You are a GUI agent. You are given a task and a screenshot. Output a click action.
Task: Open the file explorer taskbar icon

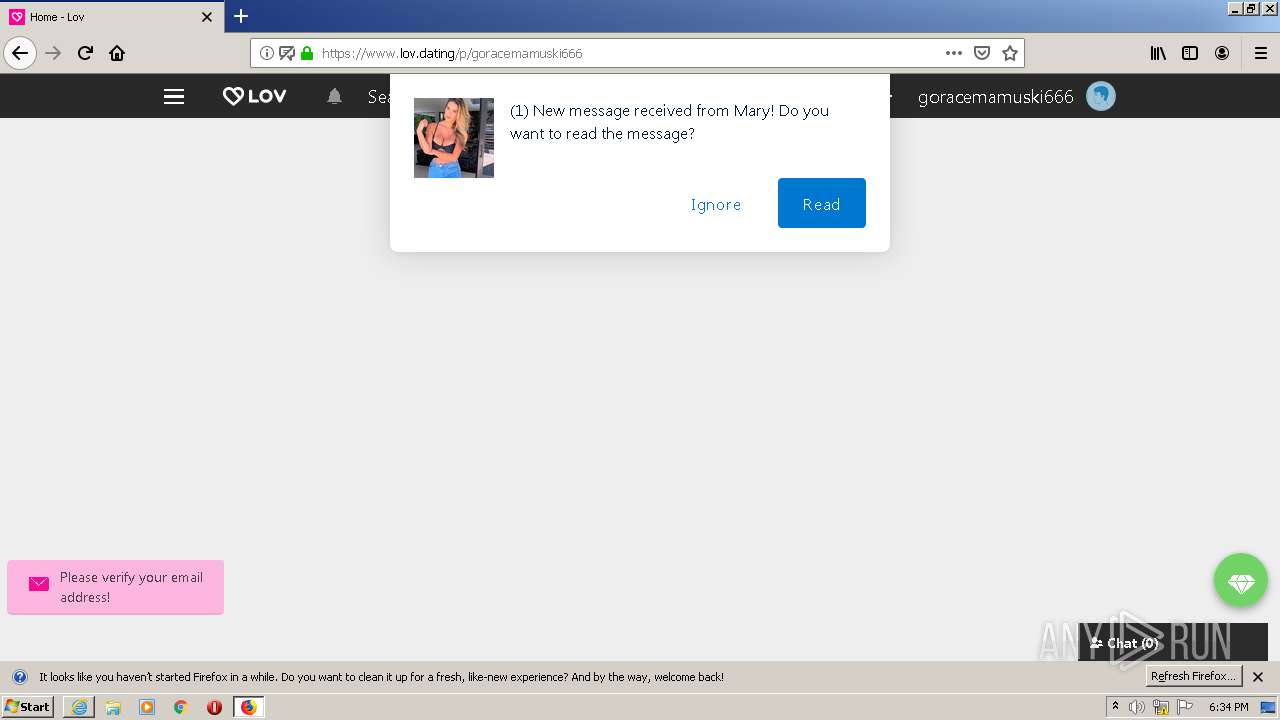click(113, 707)
